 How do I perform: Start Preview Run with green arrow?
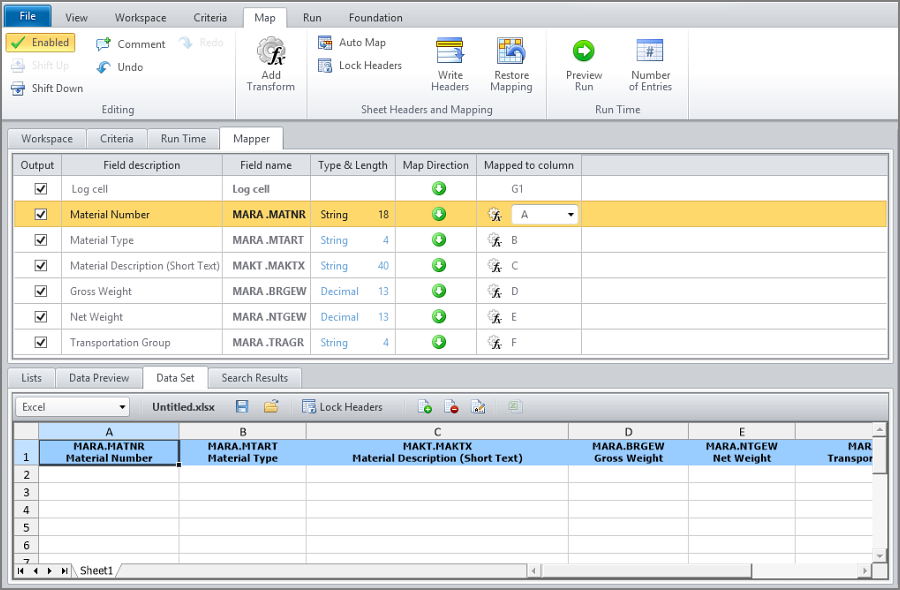click(x=584, y=51)
